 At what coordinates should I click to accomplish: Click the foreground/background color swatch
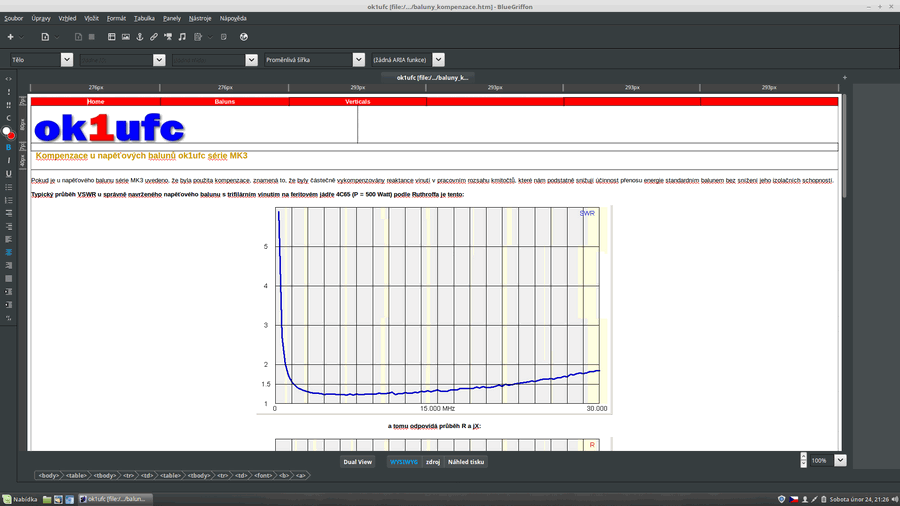point(9,132)
